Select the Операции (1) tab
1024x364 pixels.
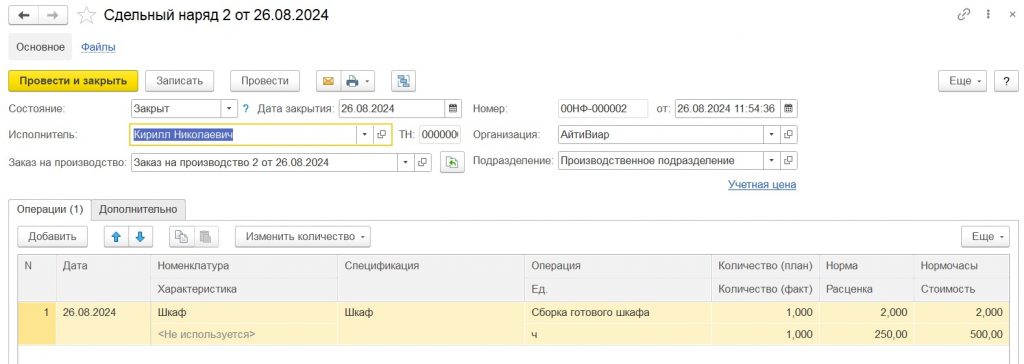click(50, 209)
